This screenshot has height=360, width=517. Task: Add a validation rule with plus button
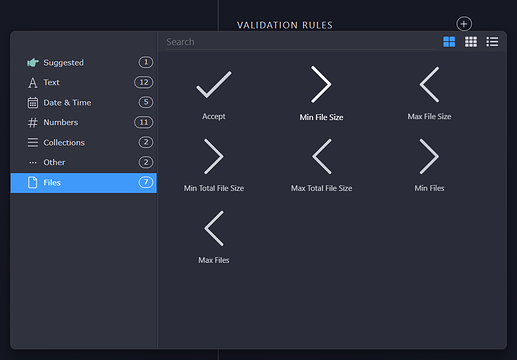(464, 24)
